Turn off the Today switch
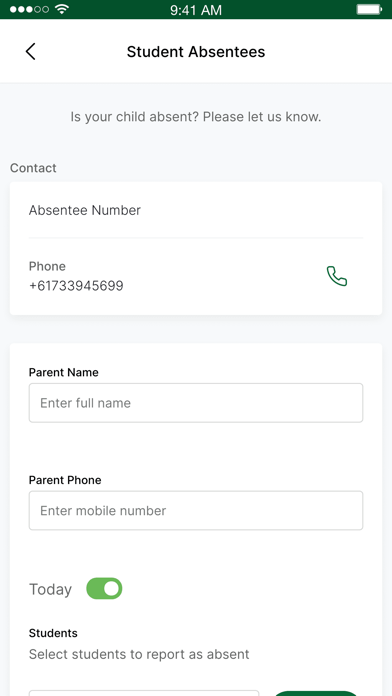The image size is (392, 696). pyautogui.click(x=104, y=589)
